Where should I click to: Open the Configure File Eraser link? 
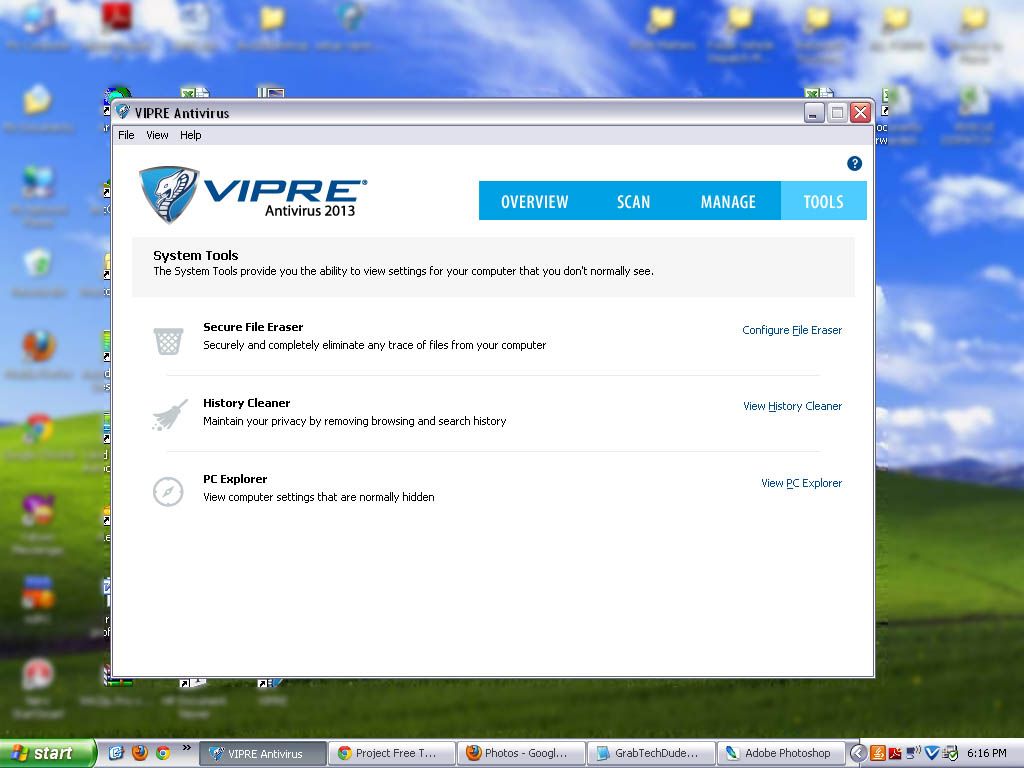click(x=792, y=330)
